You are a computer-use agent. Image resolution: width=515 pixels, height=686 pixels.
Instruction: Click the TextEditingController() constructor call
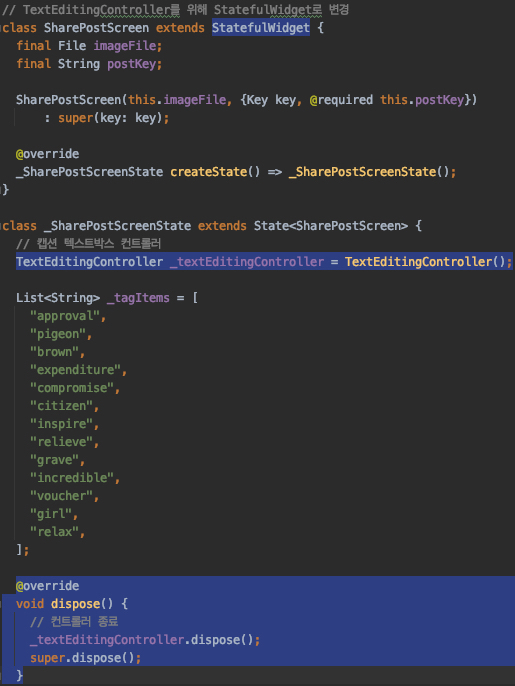425,262
